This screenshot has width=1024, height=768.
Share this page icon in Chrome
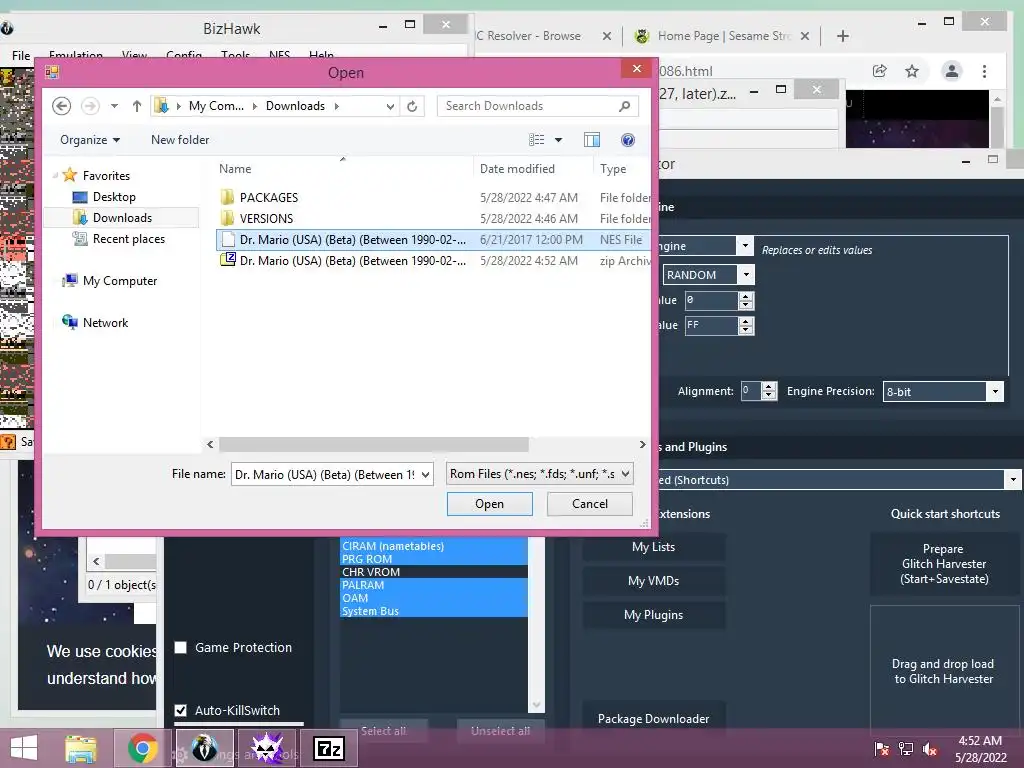point(880,71)
